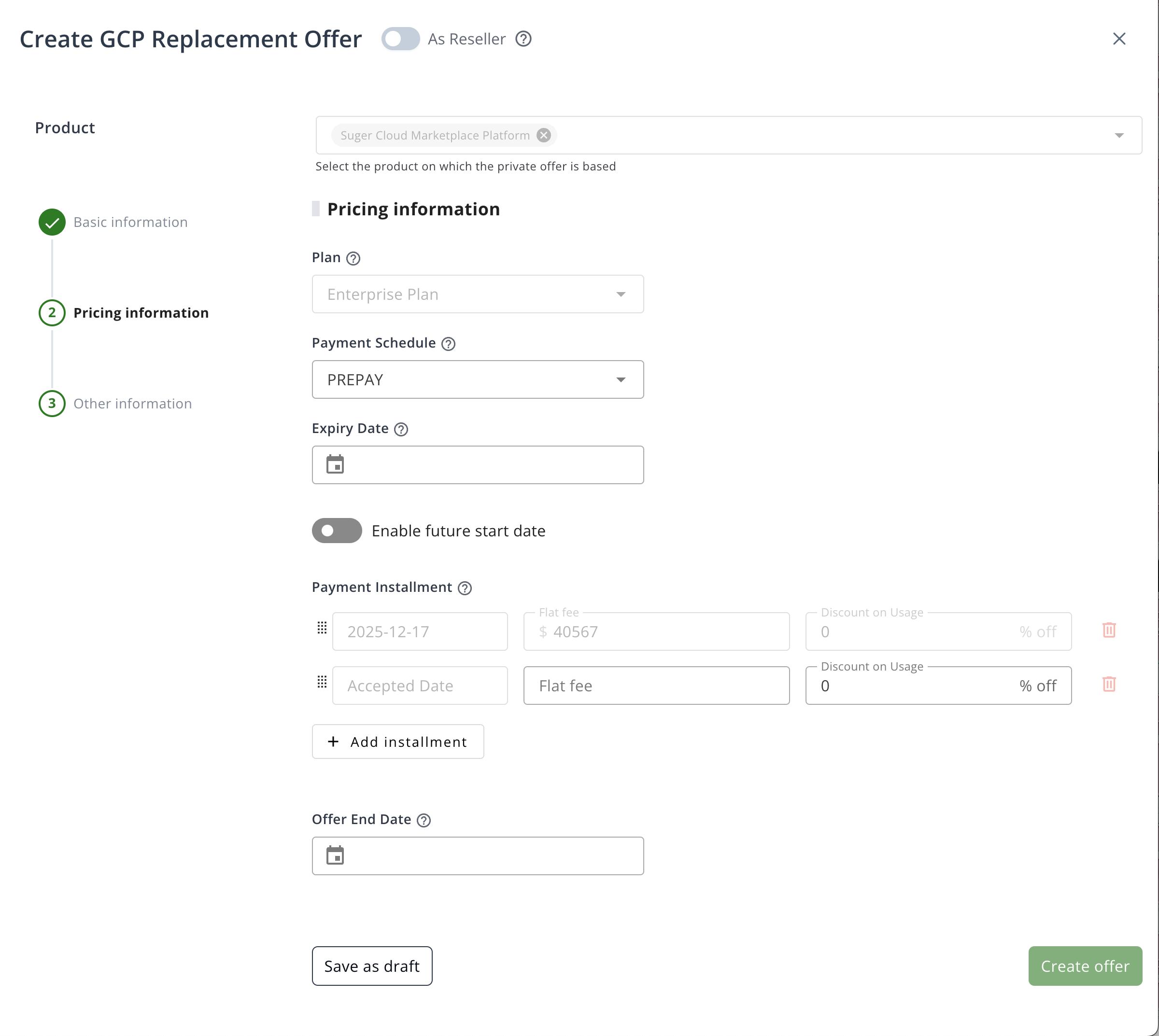Remove the Suger Cloud Marketplace Platform chip
This screenshot has height=1036, width=1159.
543,135
